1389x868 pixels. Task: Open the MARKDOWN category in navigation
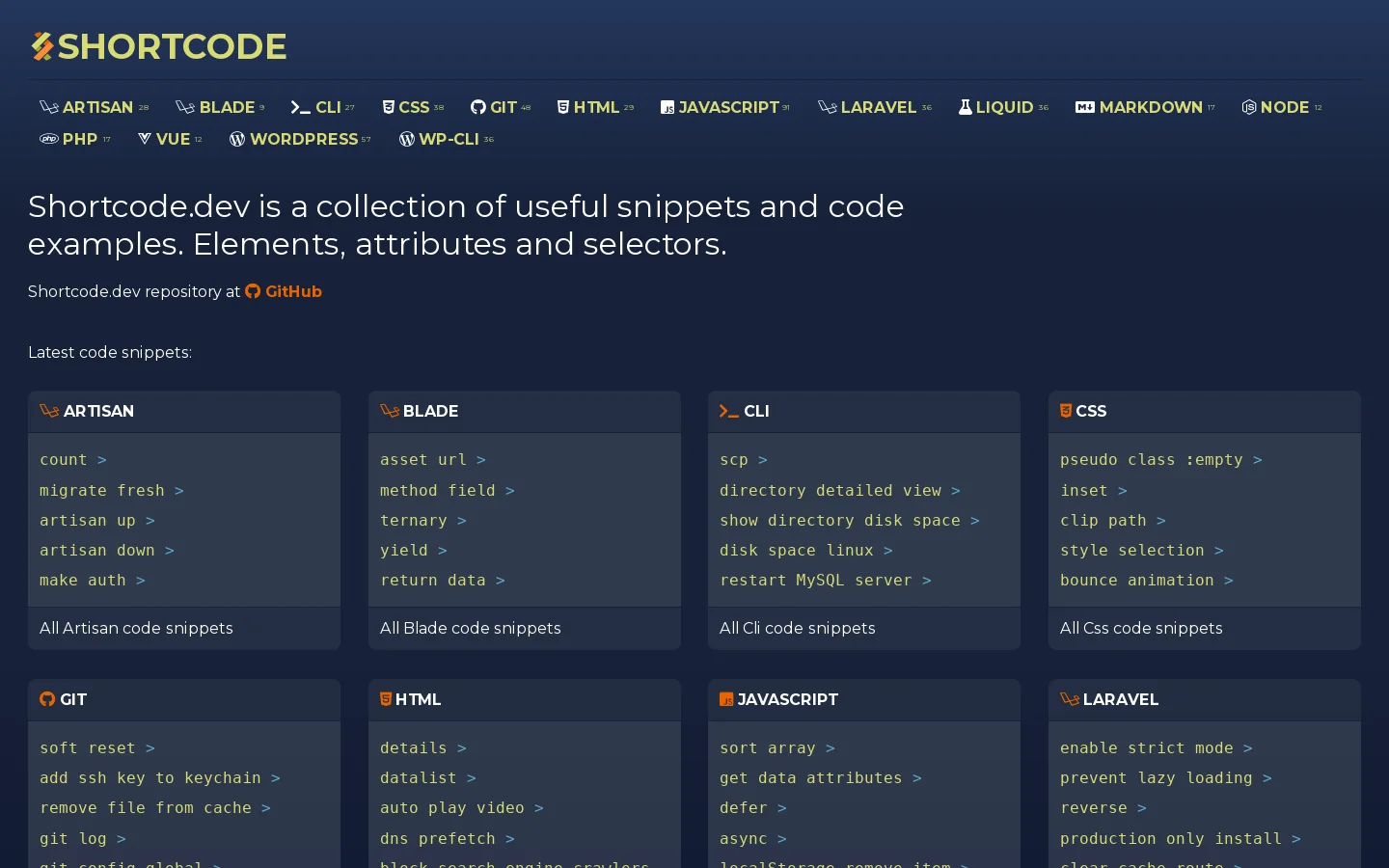(x=1145, y=107)
